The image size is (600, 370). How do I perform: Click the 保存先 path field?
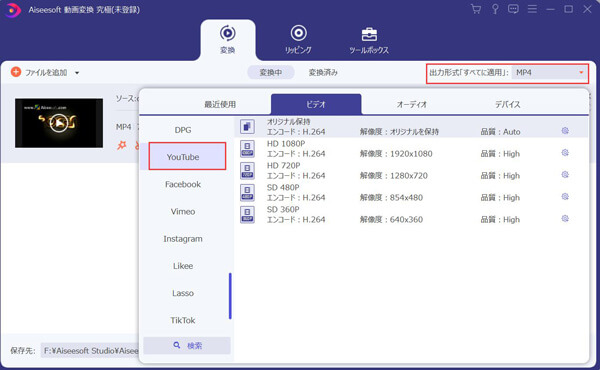coord(90,350)
